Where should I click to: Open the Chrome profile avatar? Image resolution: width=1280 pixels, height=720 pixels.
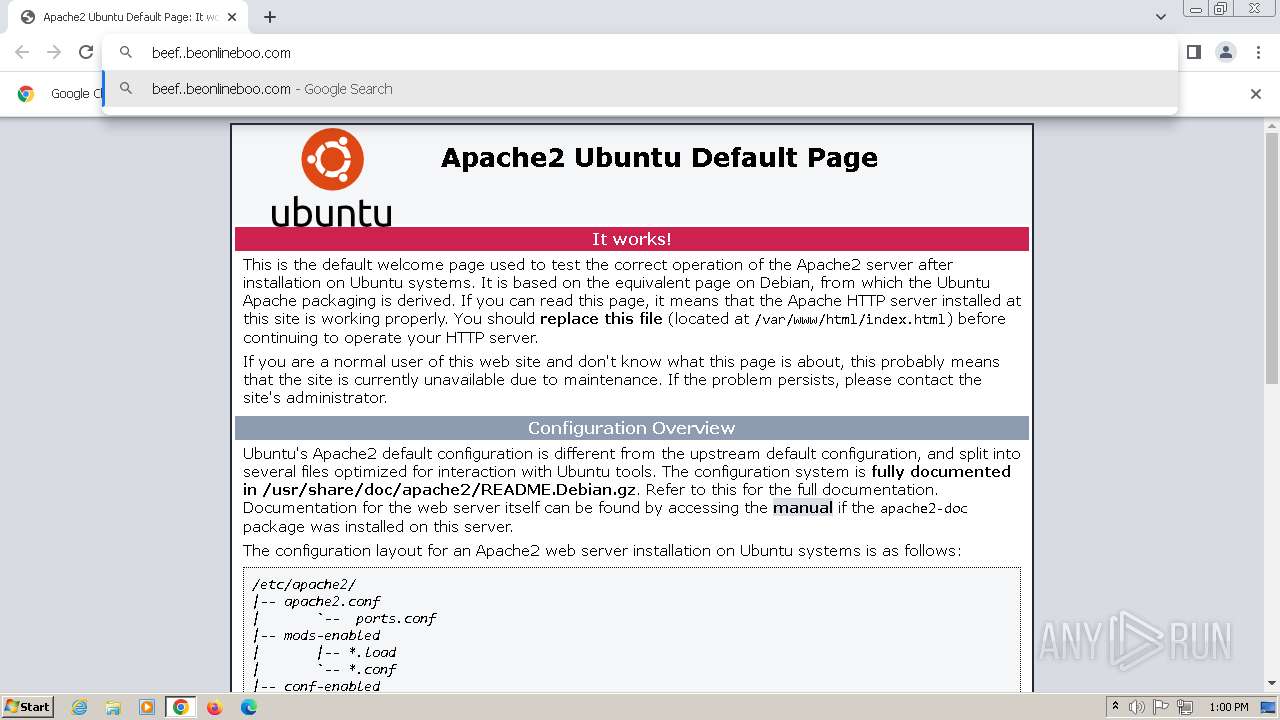point(1226,52)
